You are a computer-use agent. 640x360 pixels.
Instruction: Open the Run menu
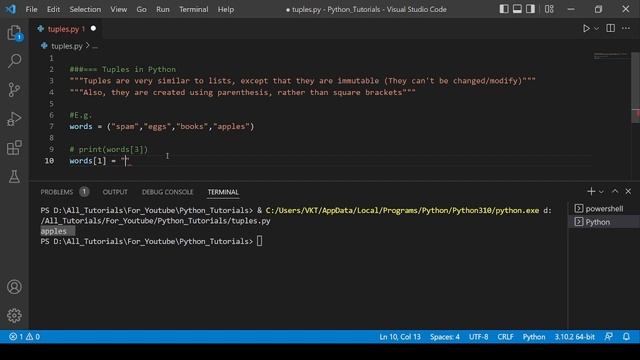coord(162,9)
